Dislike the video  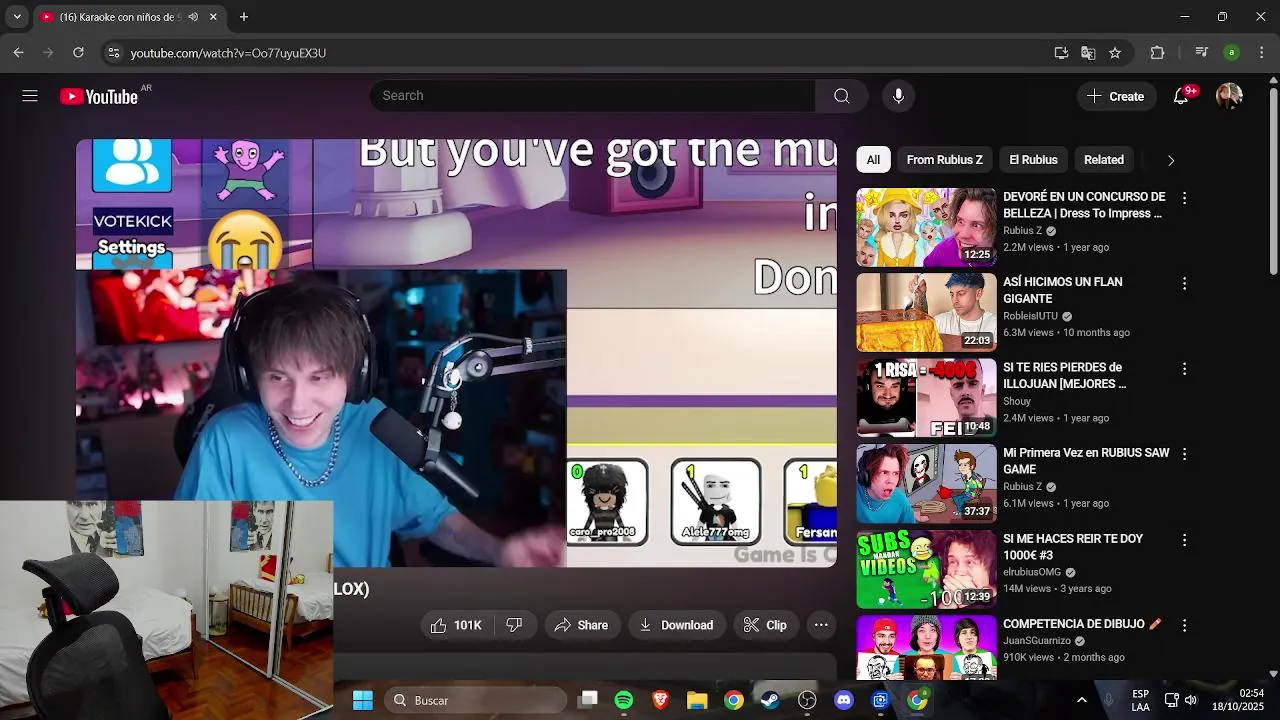pos(514,625)
